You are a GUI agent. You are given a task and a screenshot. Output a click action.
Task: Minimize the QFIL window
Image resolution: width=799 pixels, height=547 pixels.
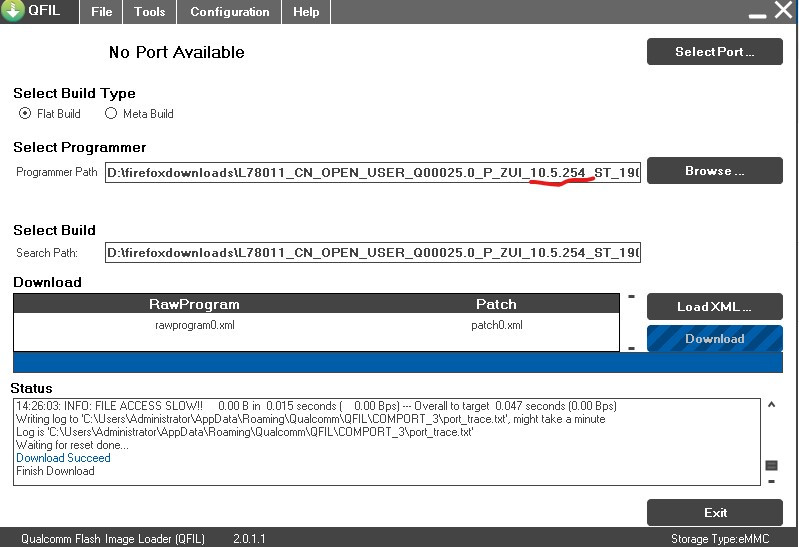tap(756, 14)
